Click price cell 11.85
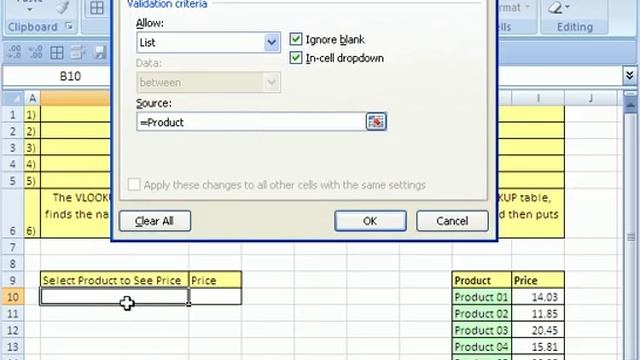640x360 pixels. (x=538, y=313)
